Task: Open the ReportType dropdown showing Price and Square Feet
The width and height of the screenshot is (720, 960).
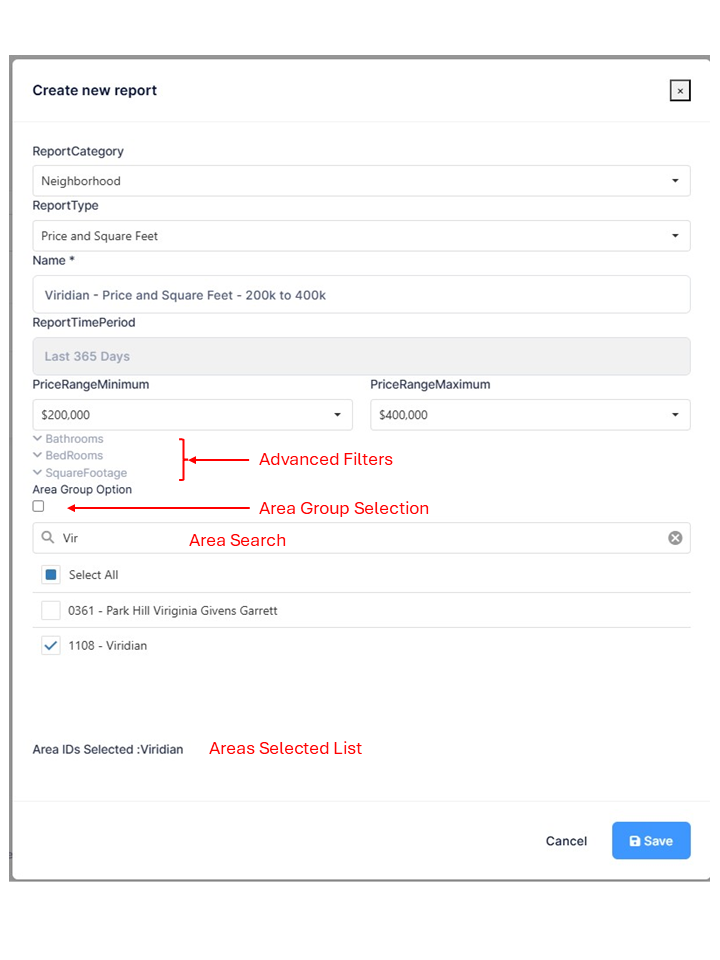Action: 362,235
